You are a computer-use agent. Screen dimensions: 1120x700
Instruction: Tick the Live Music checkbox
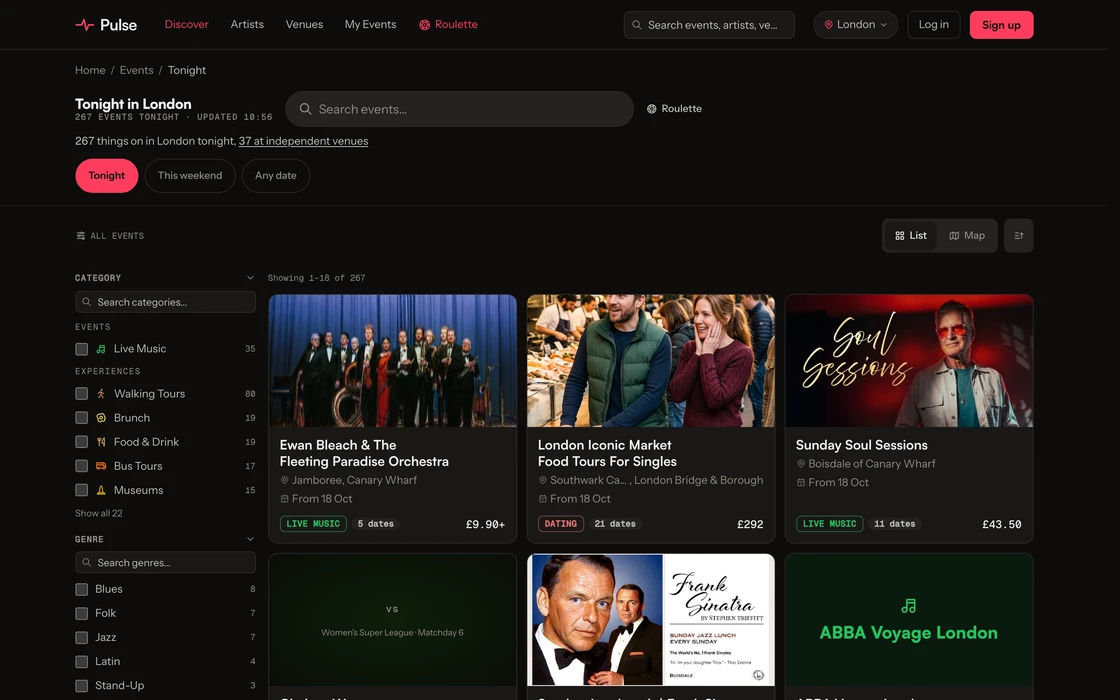[81, 349]
